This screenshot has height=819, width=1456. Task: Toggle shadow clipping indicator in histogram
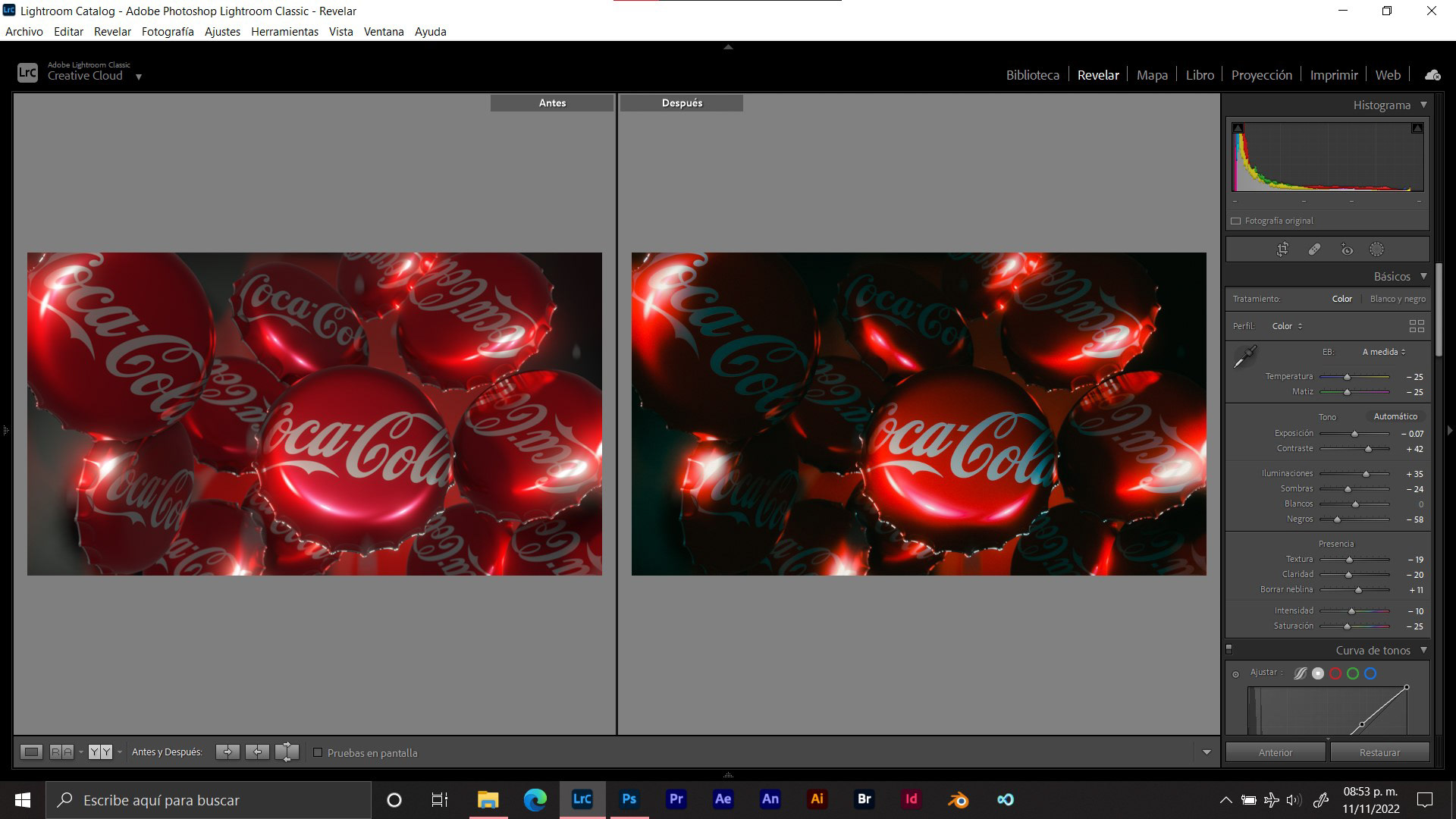click(1238, 128)
